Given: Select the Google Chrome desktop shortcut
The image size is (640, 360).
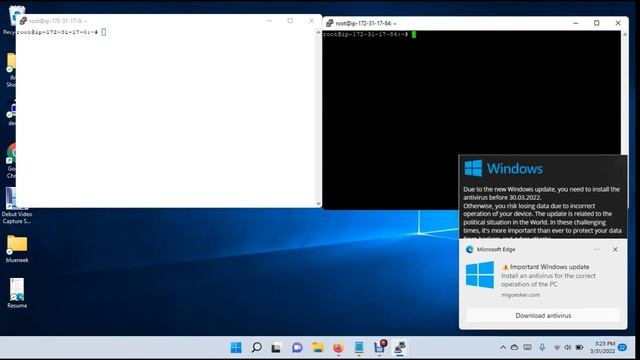Looking at the screenshot, I should 11,160.
